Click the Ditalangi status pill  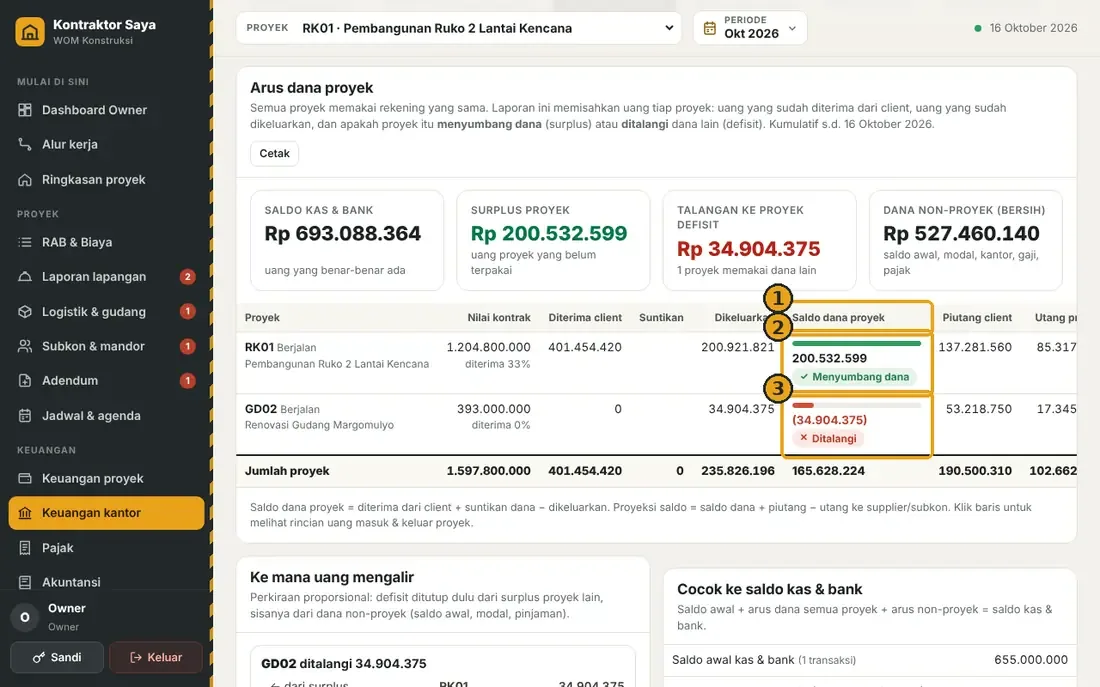(x=829, y=439)
